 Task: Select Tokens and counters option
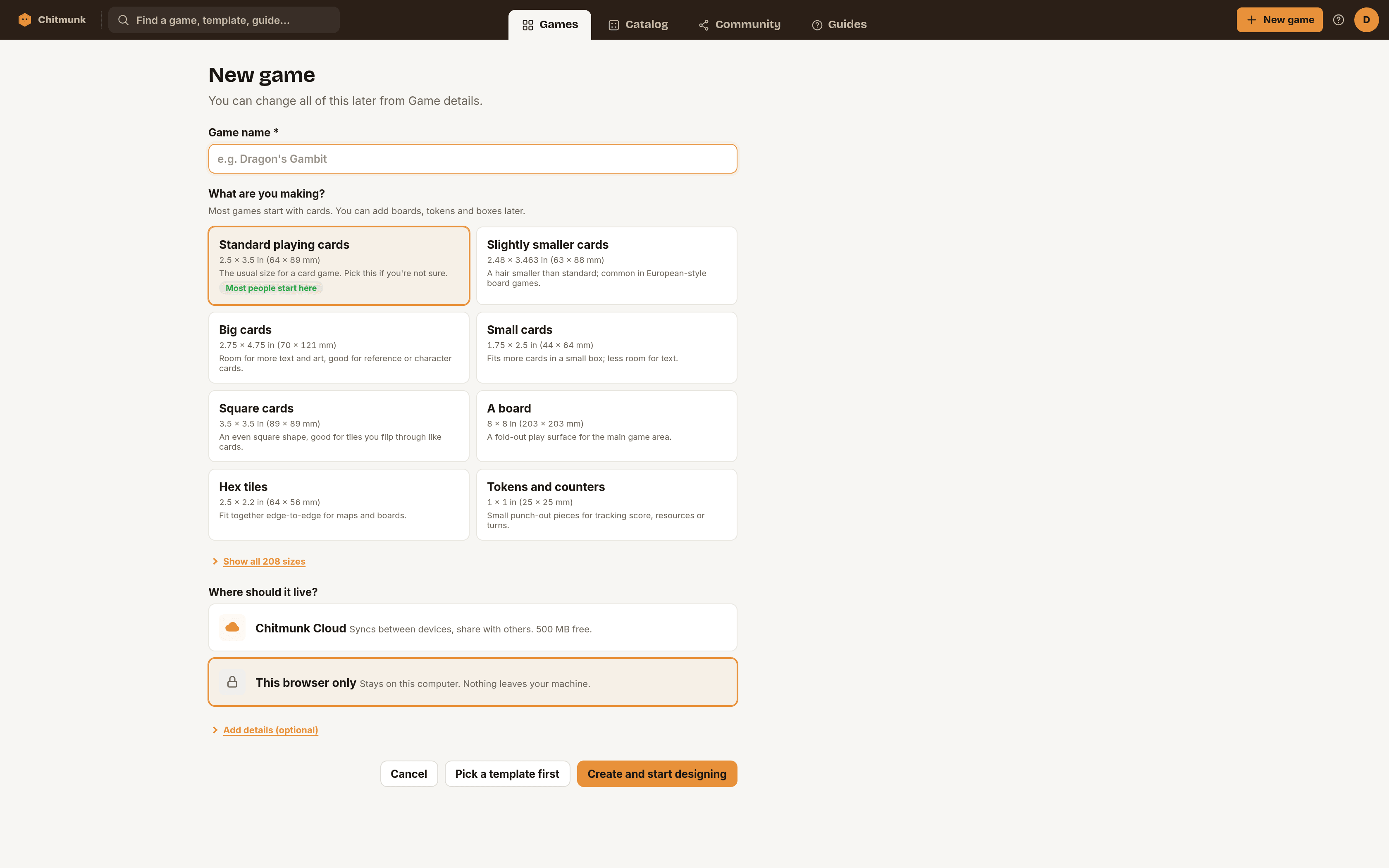point(607,505)
